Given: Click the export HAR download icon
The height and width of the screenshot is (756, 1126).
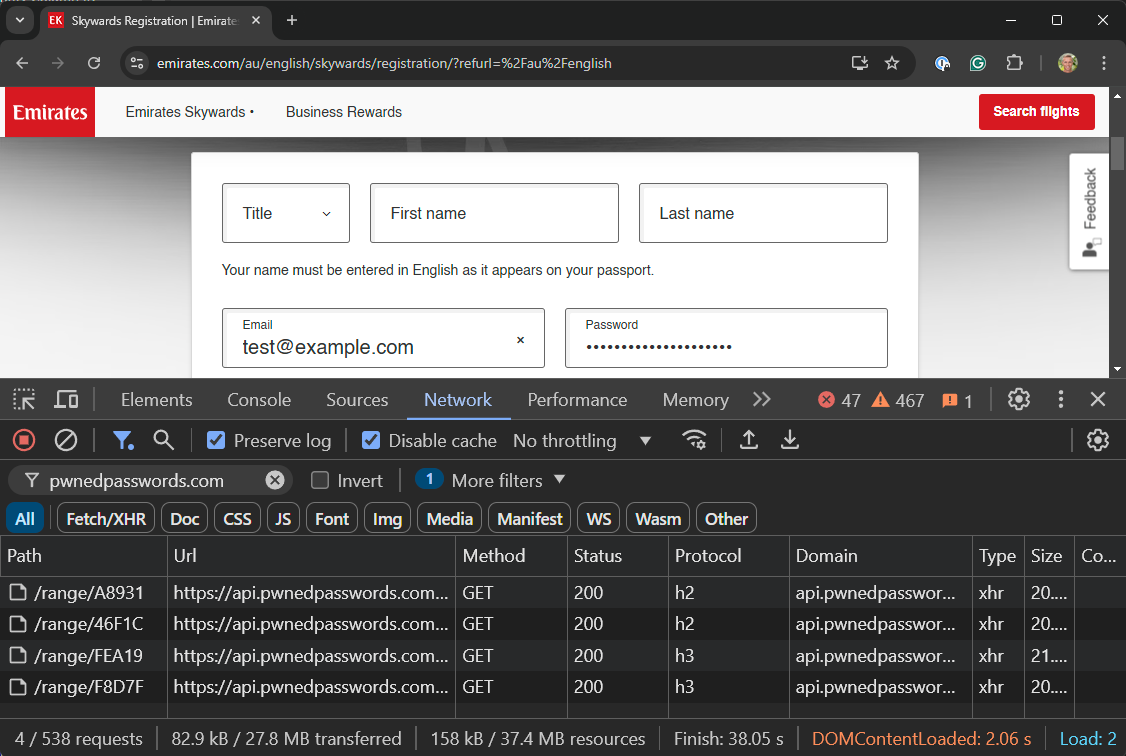Looking at the screenshot, I should coord(790,440).
